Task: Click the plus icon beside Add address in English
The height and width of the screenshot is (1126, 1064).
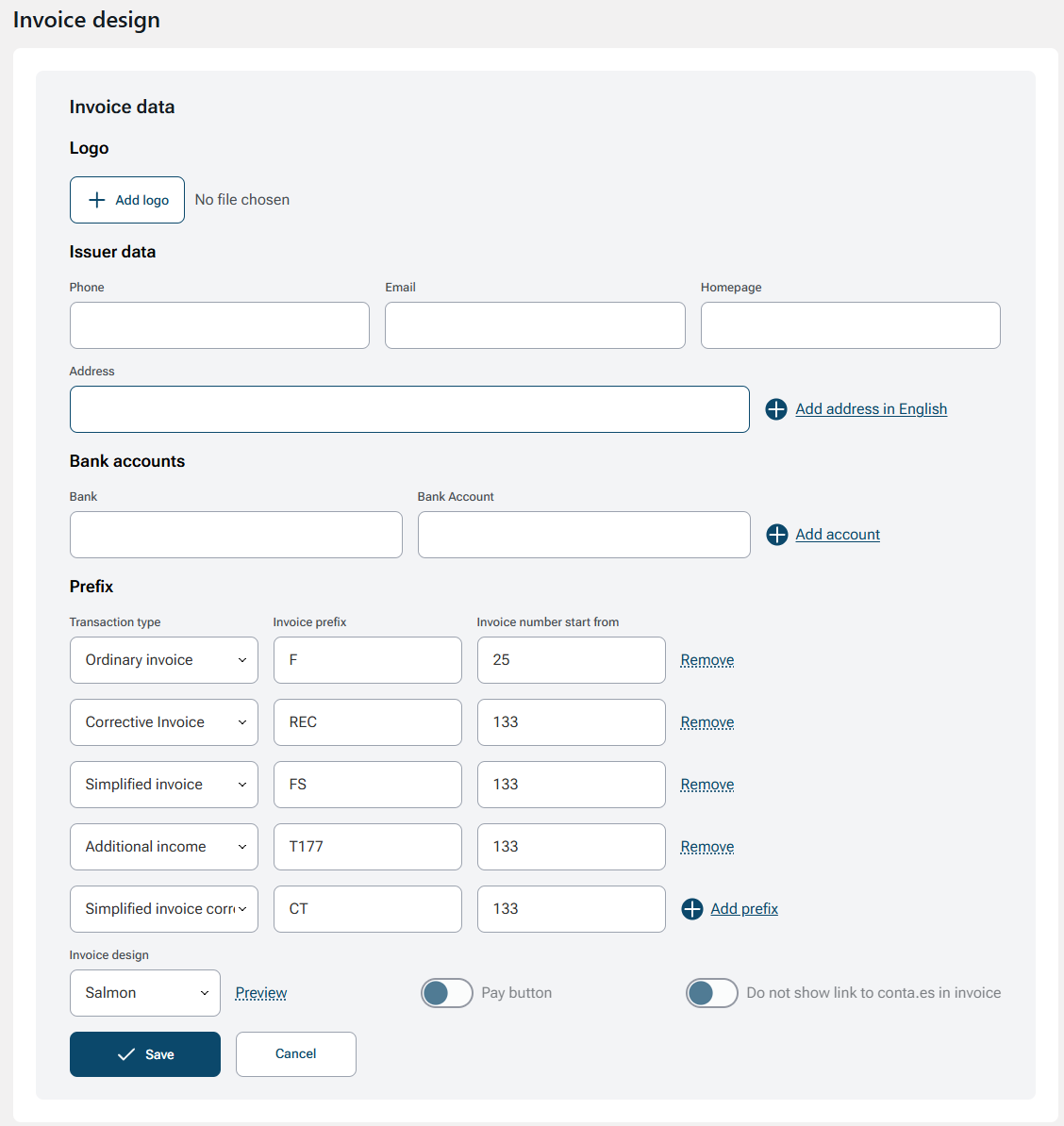Action: 775,408
